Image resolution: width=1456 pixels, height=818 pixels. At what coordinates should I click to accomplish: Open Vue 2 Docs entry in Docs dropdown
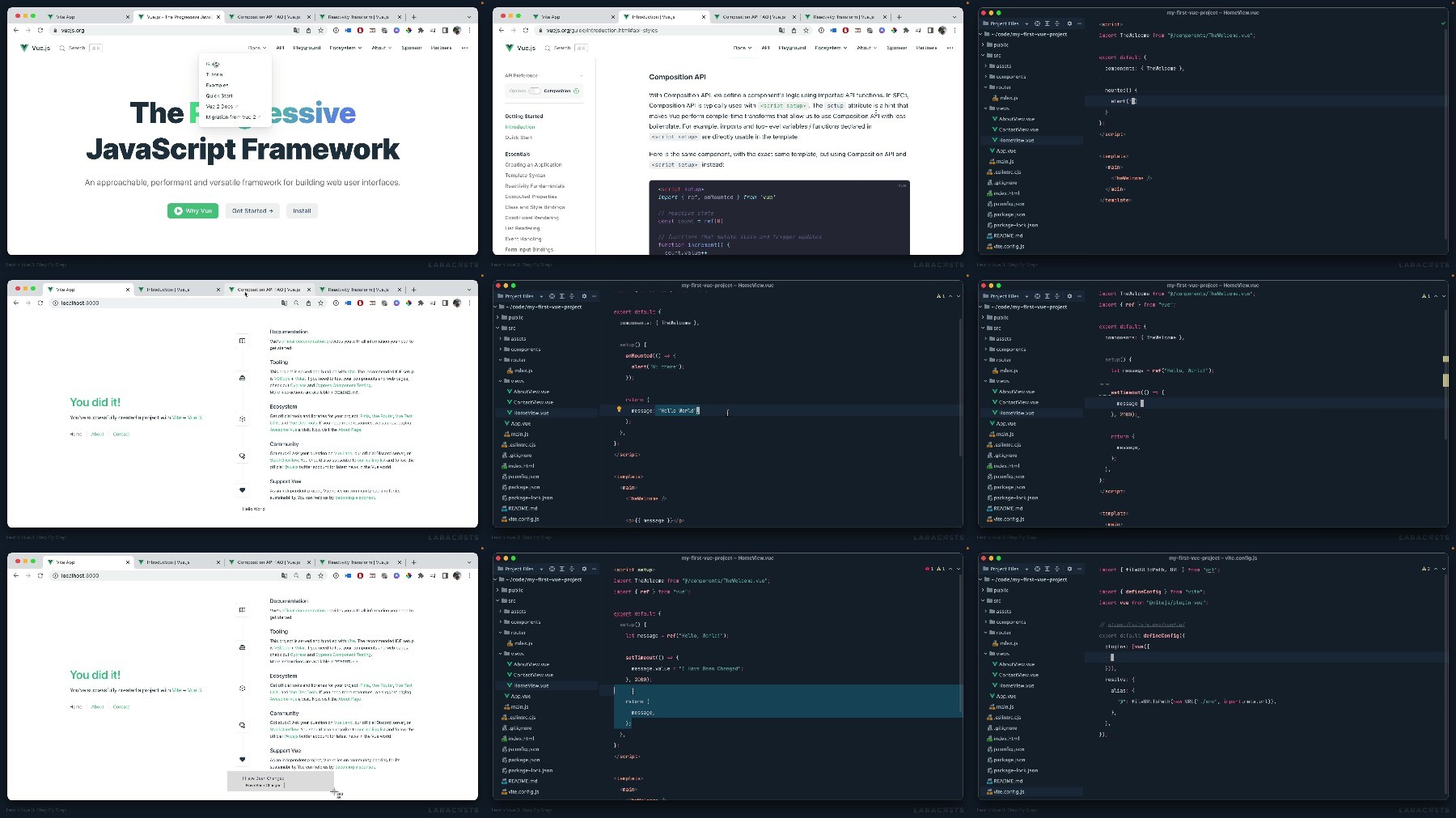pyautogui.click(x=222, y=106)
